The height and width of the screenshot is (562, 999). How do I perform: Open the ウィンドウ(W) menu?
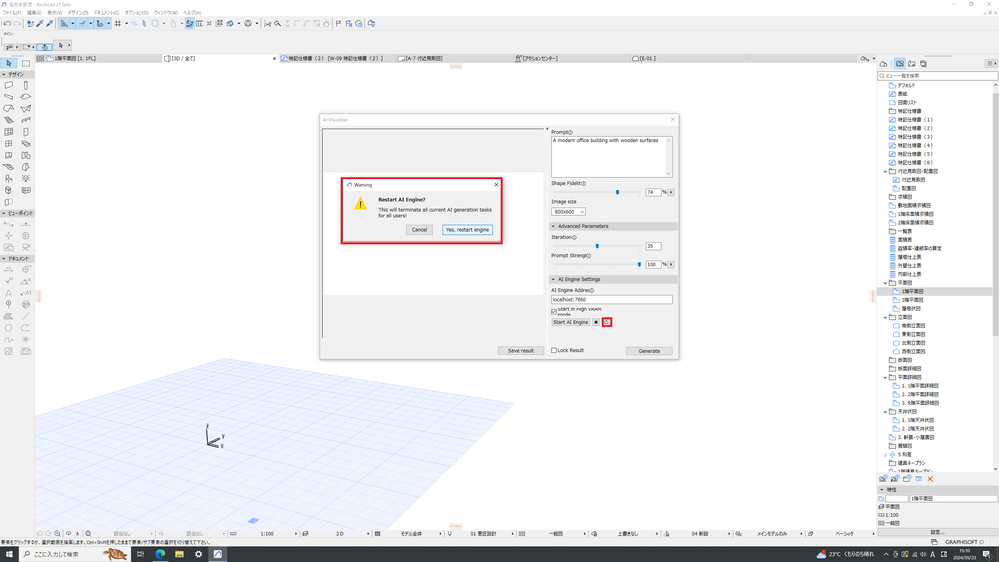tap(166, 13)
